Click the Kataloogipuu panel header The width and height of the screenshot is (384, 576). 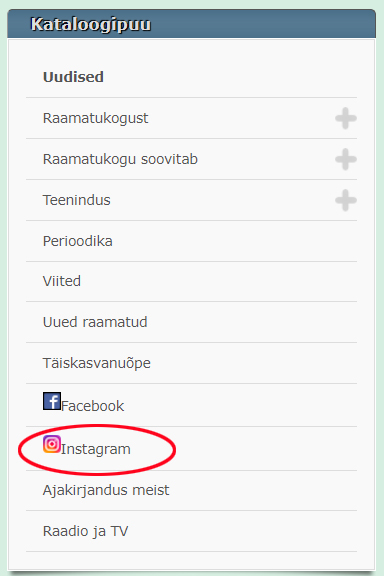pos(191,24)
